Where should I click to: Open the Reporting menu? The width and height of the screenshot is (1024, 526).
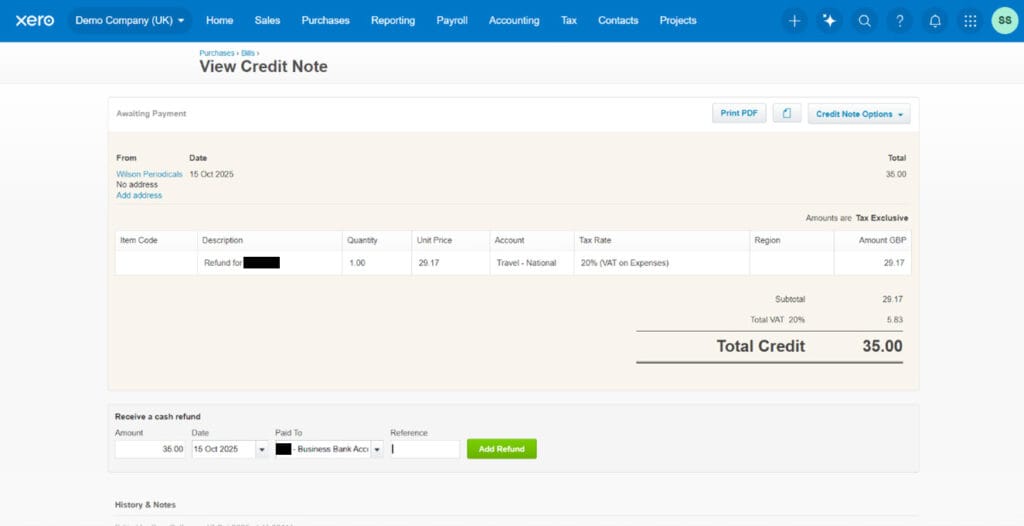coord(392,20)
